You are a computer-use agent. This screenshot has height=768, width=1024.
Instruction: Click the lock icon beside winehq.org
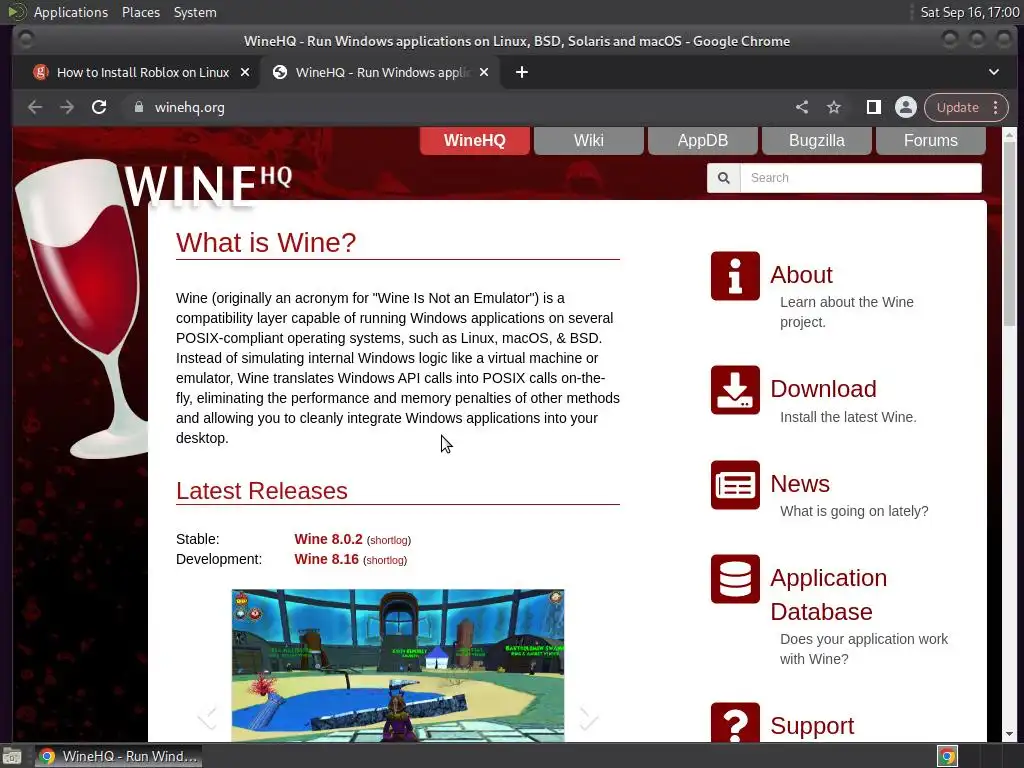click(x=138, y=107)
